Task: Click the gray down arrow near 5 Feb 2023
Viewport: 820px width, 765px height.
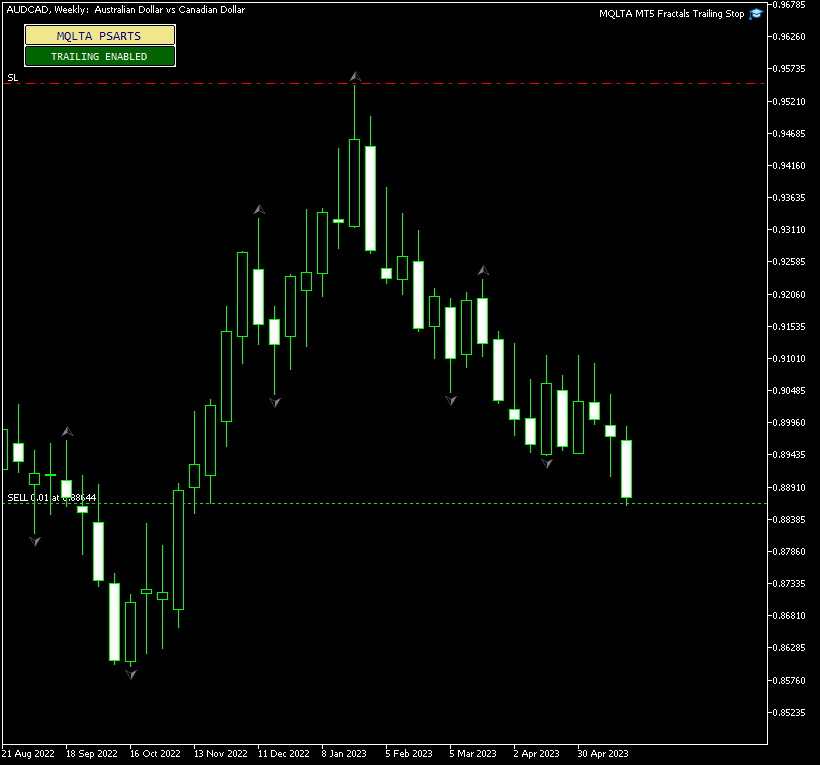Action: (450, 399)
